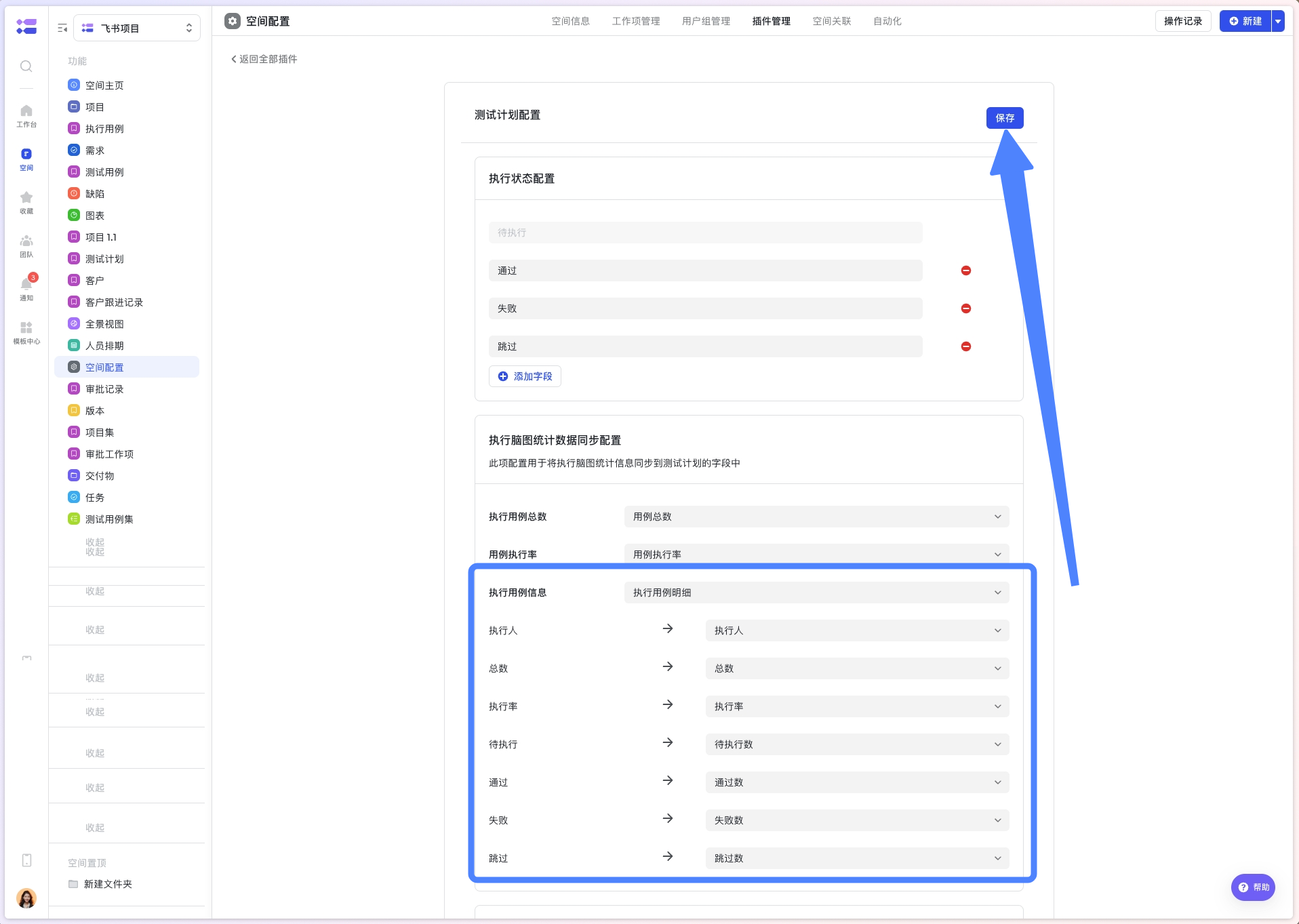Click the 跳过 status input field
This screenshot has width=1299, height=924.
pos(705,346)
